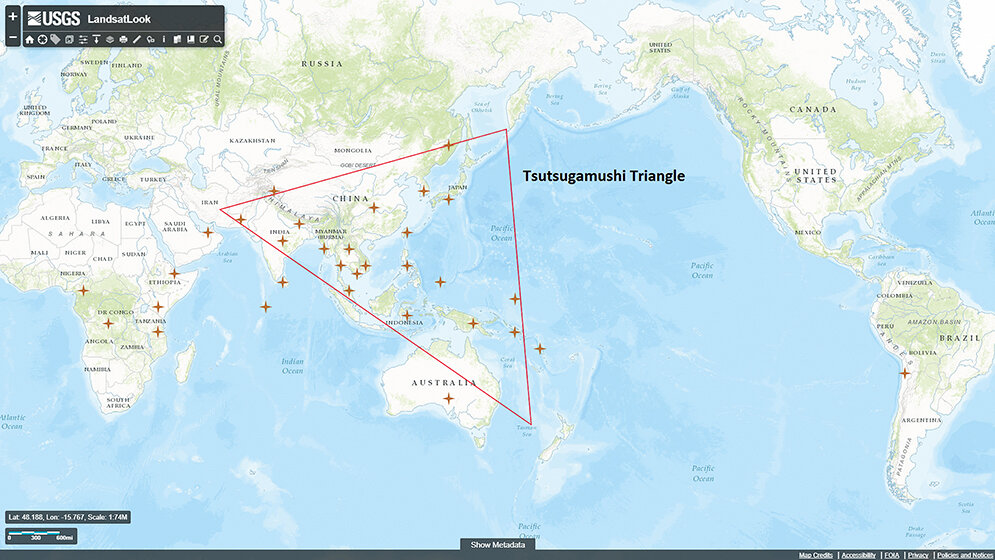995x560 pixels.
Task: Click the USGS logo
Action: tap(54, 18)
